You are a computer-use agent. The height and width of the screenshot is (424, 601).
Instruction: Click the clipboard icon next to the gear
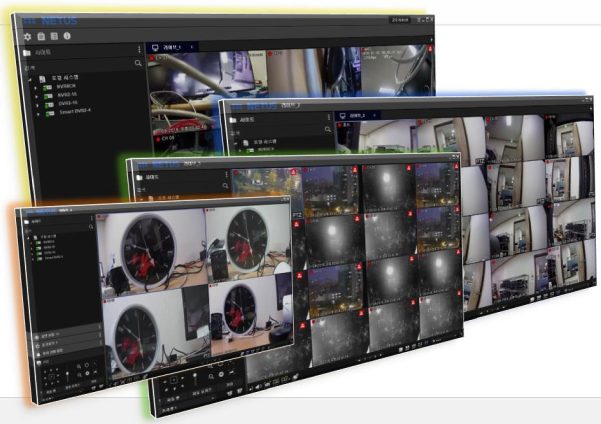pyautogui.click(x=41, y=37)
